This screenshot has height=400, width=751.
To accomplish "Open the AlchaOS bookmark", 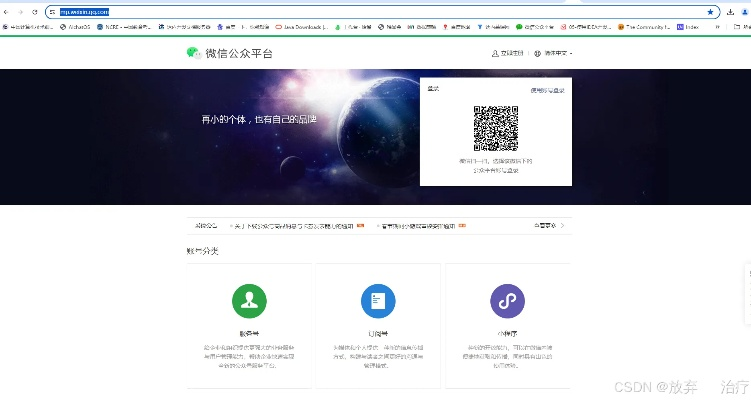I will 75,27.
